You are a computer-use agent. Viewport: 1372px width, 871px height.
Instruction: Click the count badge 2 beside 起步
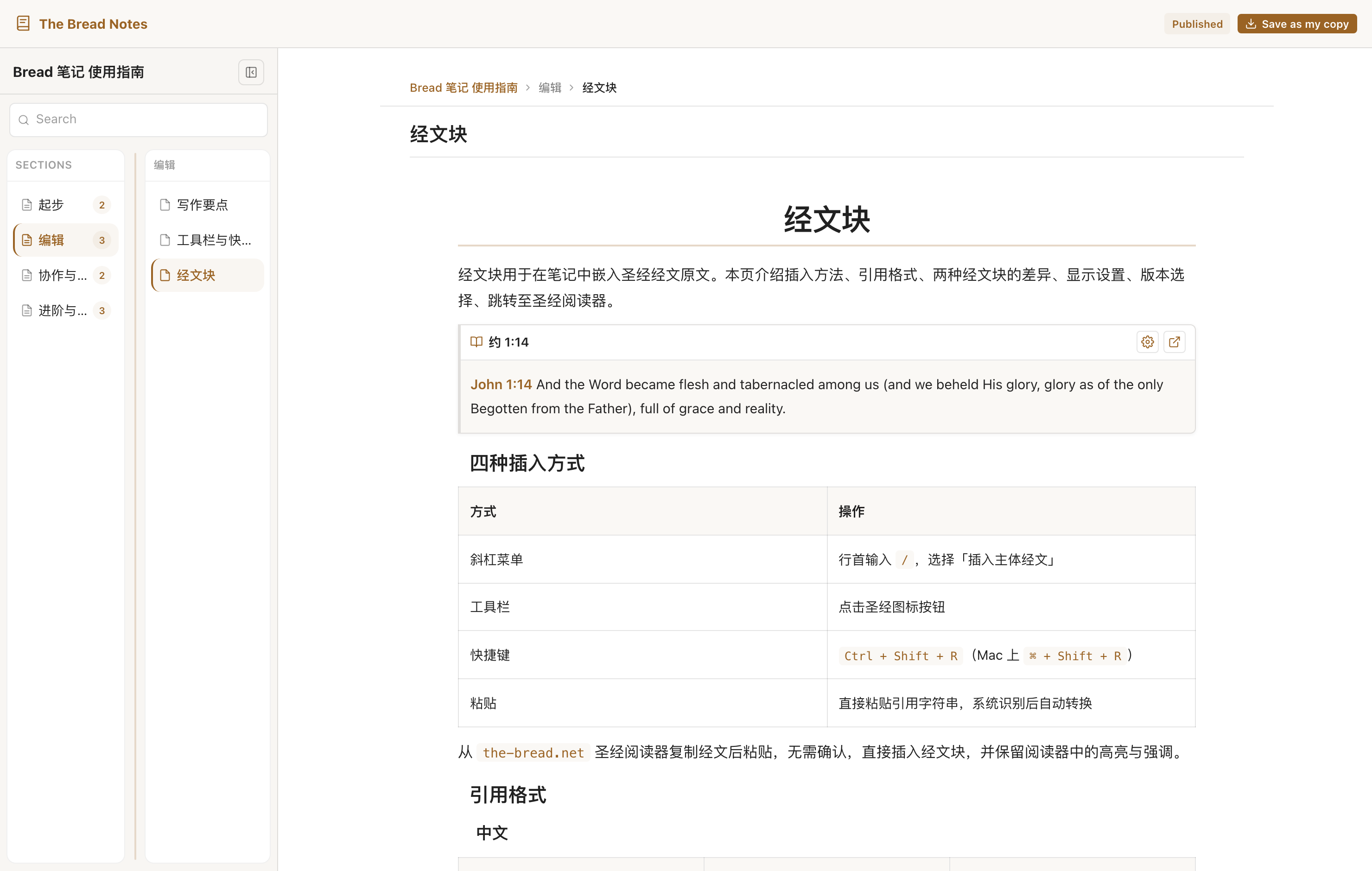[102, 205]
